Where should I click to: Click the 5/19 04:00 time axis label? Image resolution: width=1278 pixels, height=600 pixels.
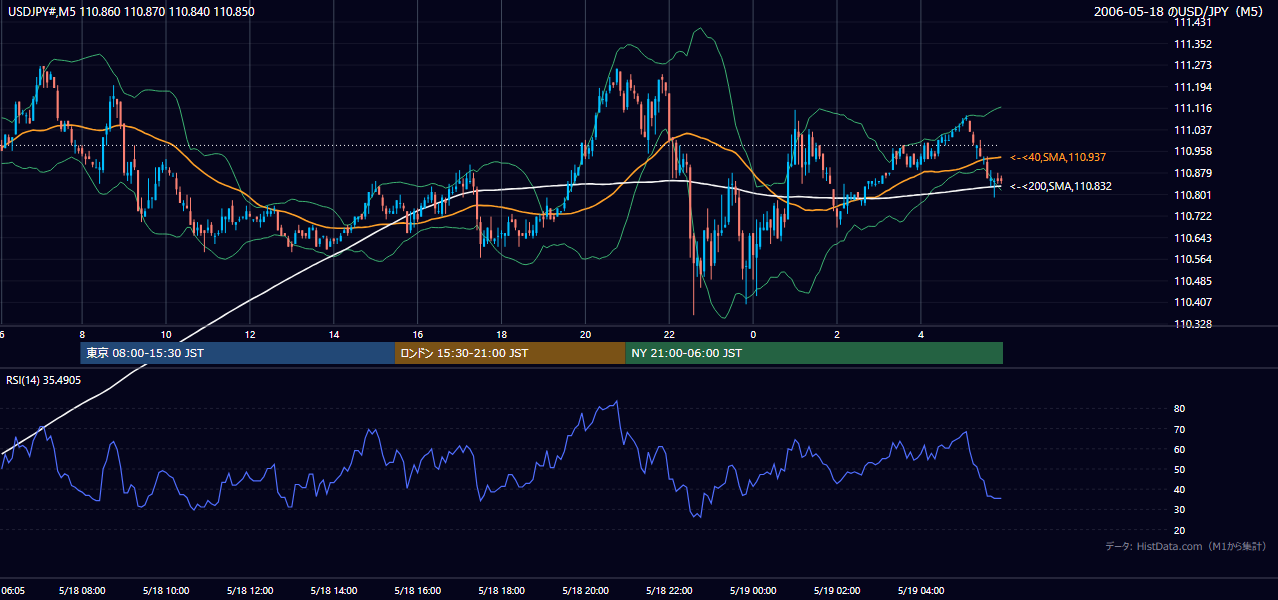click(x=922, y=590)
